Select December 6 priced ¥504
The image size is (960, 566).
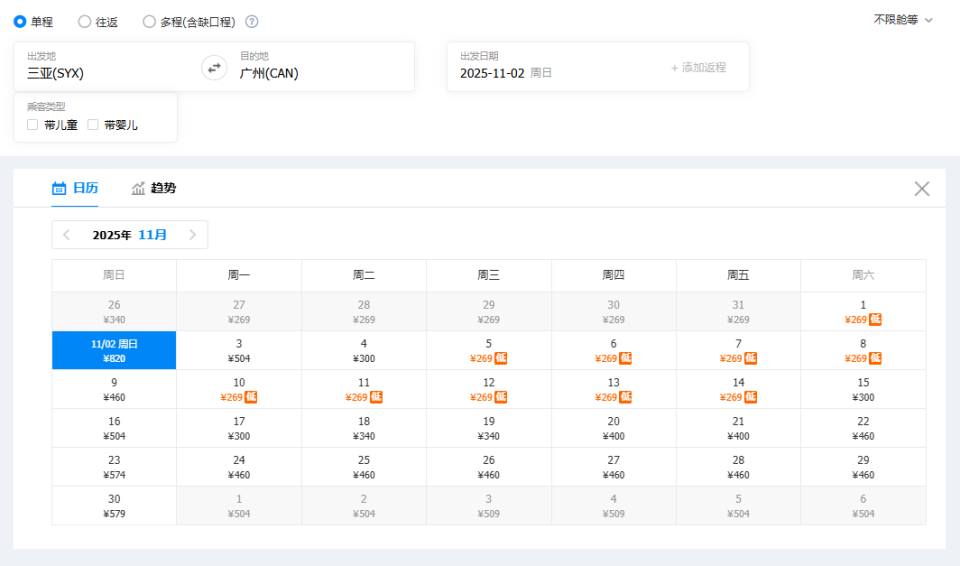pyautogui.click(x=863, y=506)
